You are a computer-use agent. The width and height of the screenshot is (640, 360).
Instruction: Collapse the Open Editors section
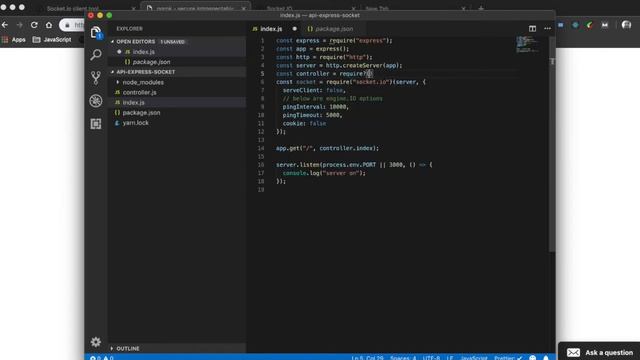click(112, 42)
